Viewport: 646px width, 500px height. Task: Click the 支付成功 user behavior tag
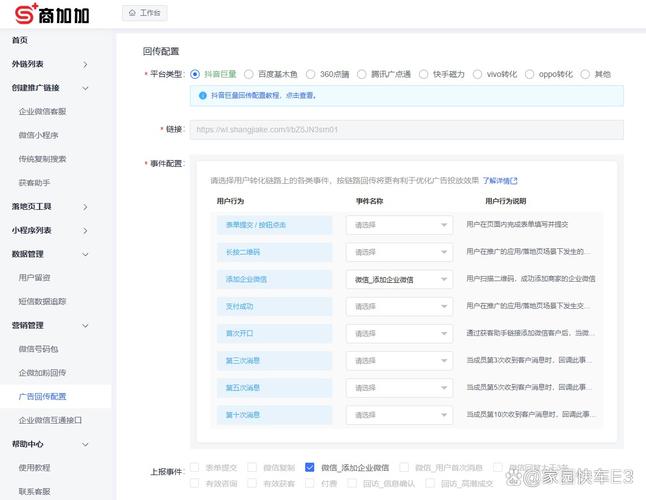[x=274, y=306]
